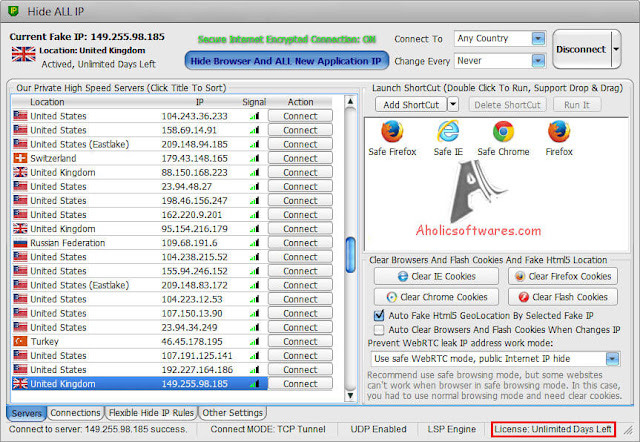This screenshot has height=442, width=640.
Task: Select the United Kingdom 149.255.98.185 row
Action: pos(140,384)
